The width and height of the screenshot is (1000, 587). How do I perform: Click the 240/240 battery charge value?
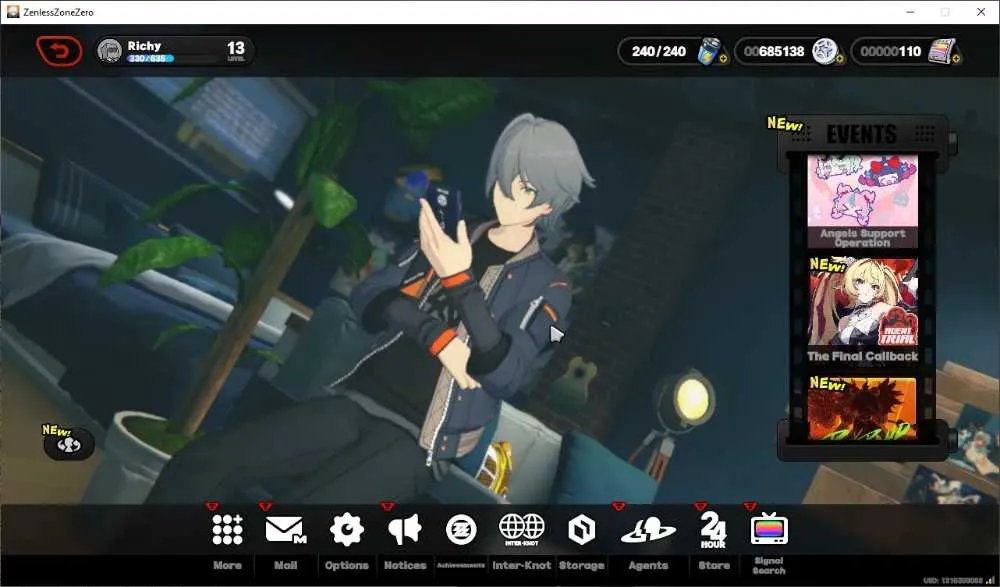(x=659, y=51)
